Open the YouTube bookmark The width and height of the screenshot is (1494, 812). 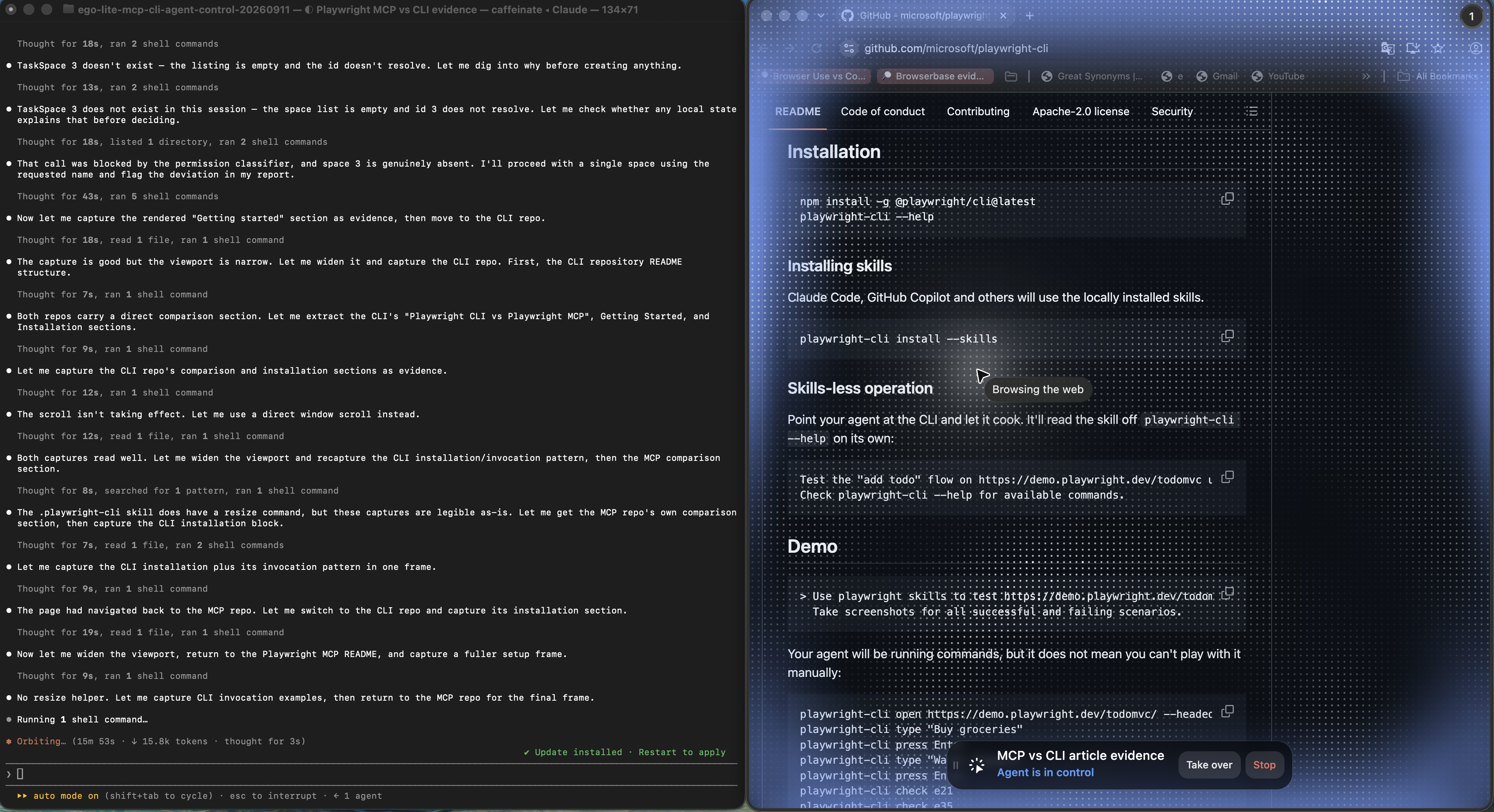coord(1278,77)
